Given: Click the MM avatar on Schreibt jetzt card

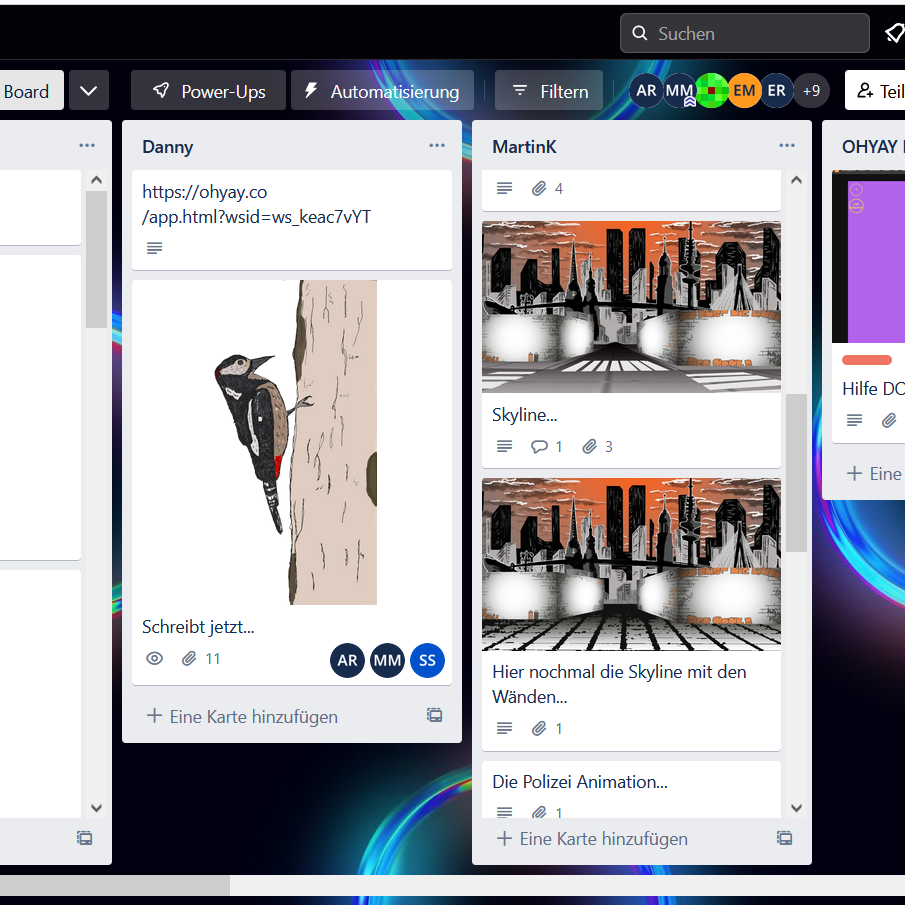Looking at the screenshot, I should pos(387,660).
